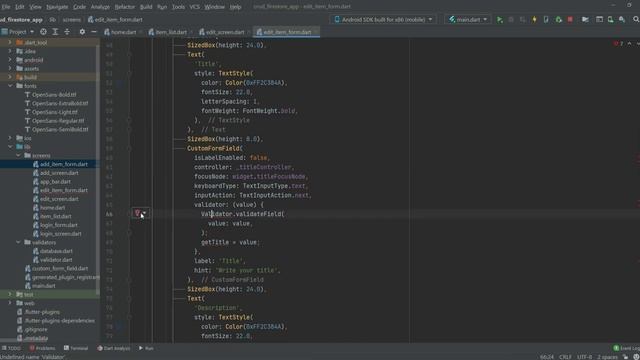This screenshot has height=360, width=640.
Task: Expand the web folder
Action: (x=10, y=303)
